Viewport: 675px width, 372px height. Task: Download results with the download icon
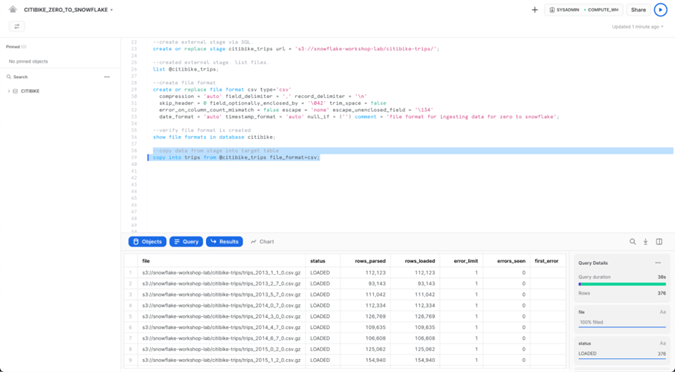tap(645, 242)
